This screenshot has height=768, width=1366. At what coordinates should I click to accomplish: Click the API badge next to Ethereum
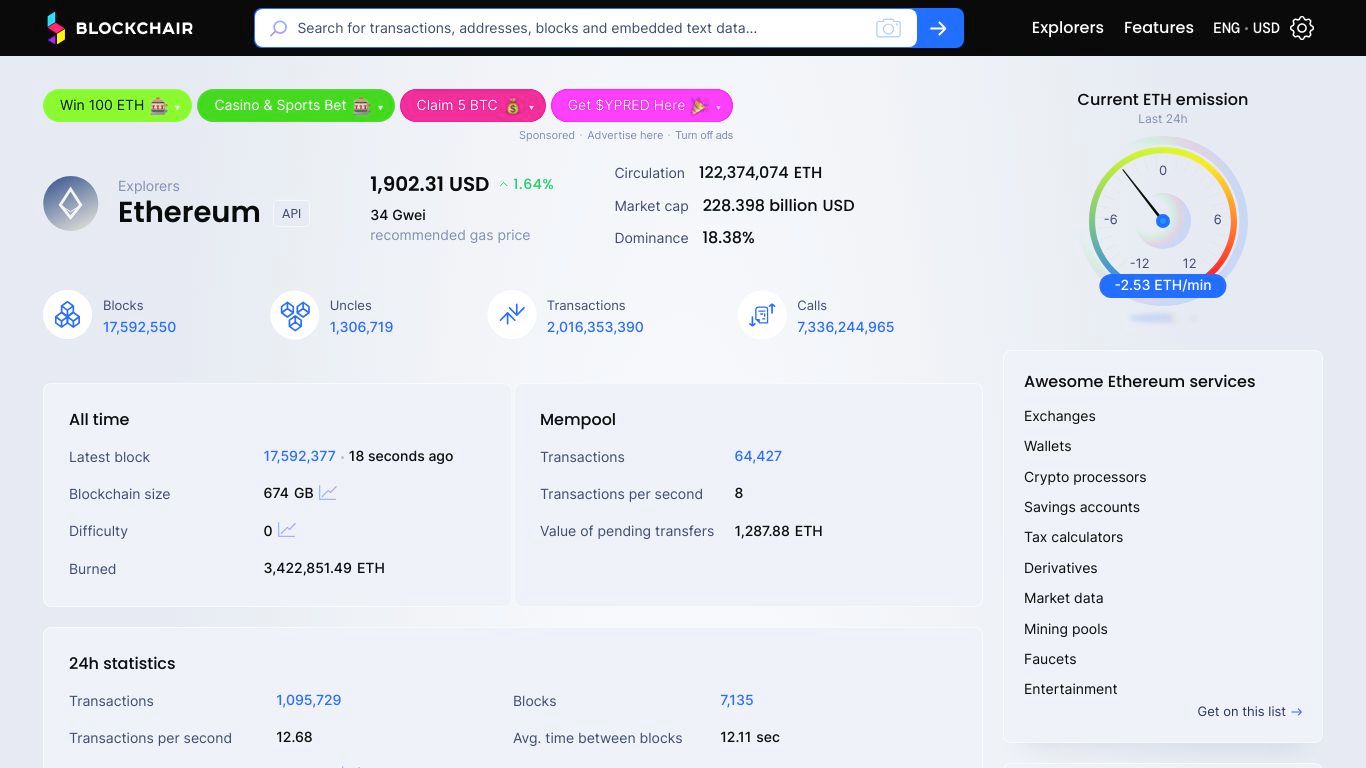pyautogui.click(x=291, y=214)
